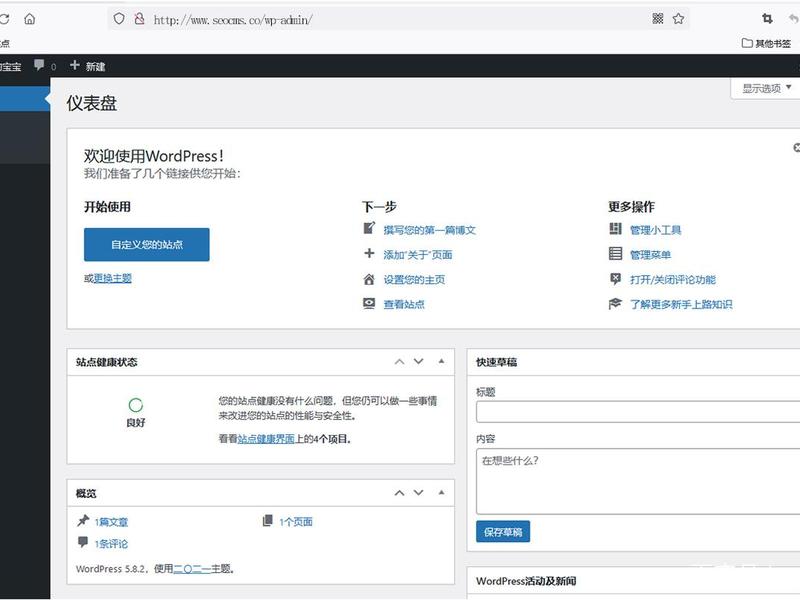Open the 撰写您的第一篇博文 link
The image size is (800, 600).
(x=430, y=230)
